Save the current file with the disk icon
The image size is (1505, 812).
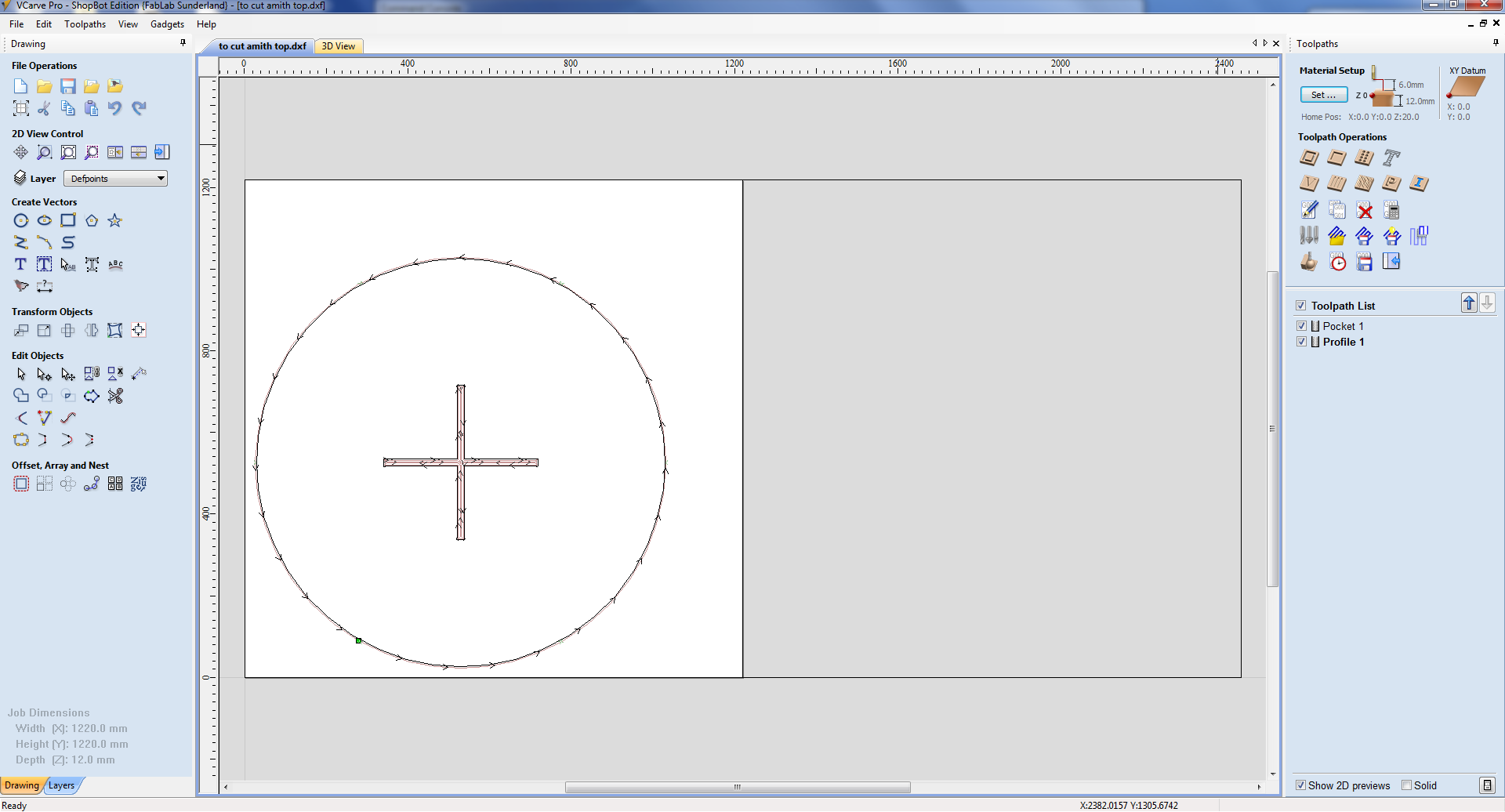point(68,86)
